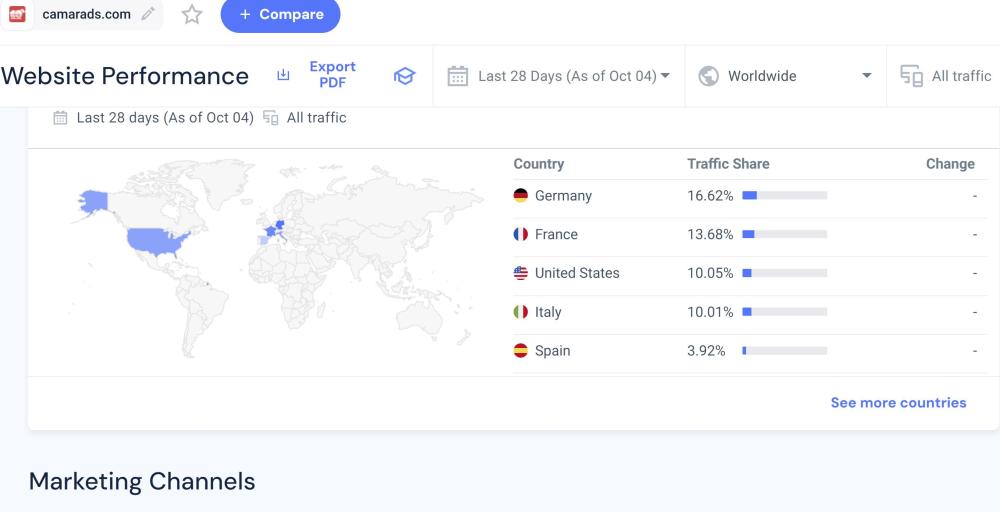Click the globe icon next to Worldwide

tap(708, 76)
